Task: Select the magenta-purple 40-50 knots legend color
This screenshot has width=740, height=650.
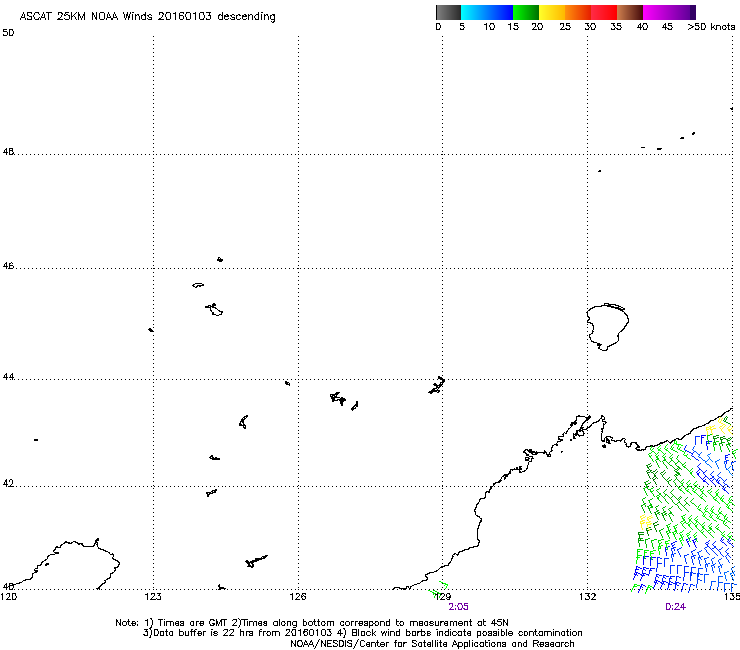Action: point(669,12)
